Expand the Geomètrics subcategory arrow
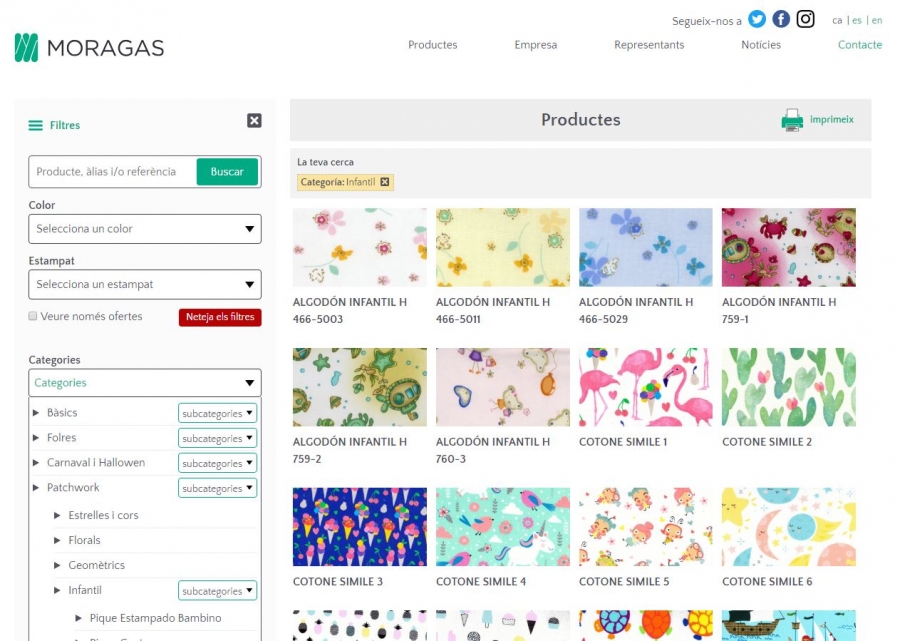The image size is (900, 641). tap(57, 565)
